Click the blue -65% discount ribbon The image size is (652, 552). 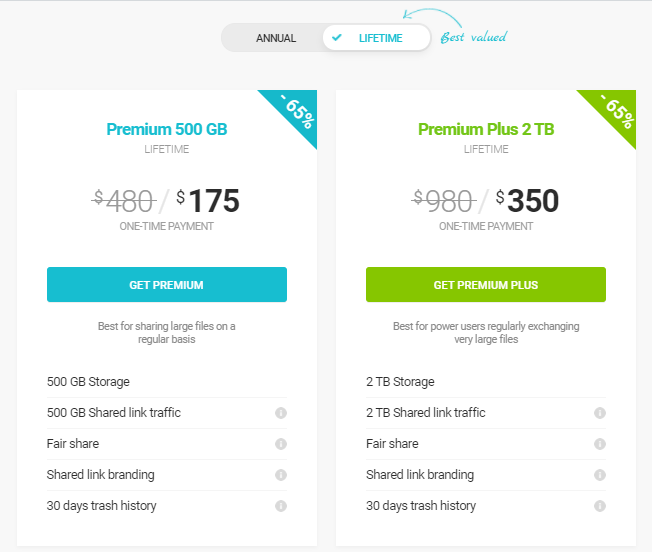click(297, 111)
